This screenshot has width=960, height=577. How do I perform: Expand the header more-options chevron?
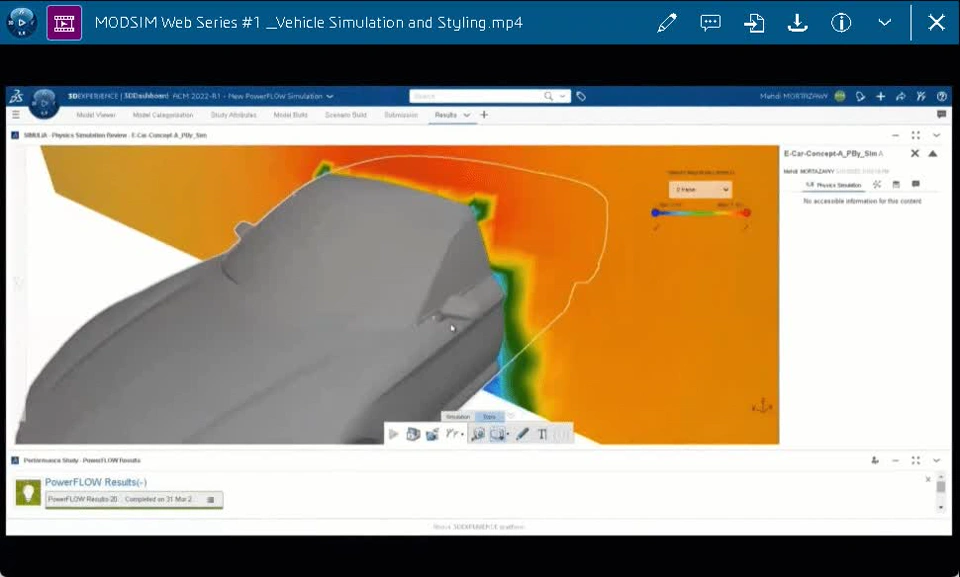[x=885, y=23]
